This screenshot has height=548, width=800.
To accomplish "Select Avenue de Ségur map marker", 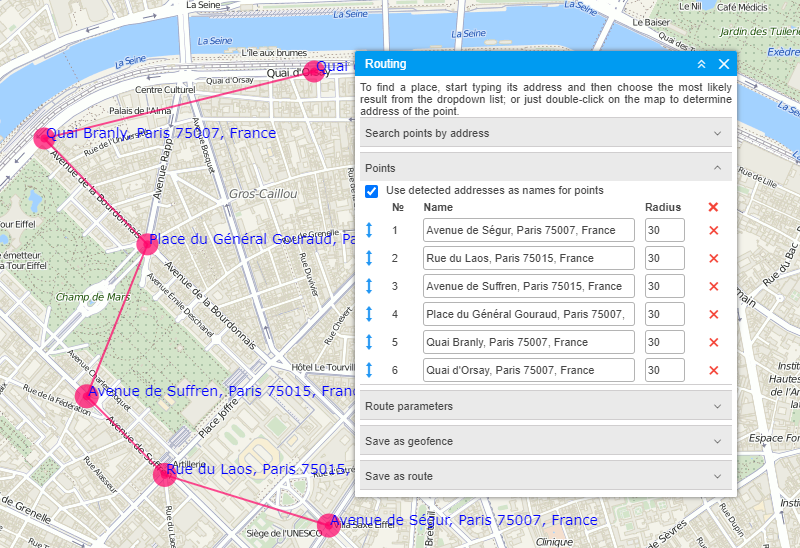I will (329, 526).
